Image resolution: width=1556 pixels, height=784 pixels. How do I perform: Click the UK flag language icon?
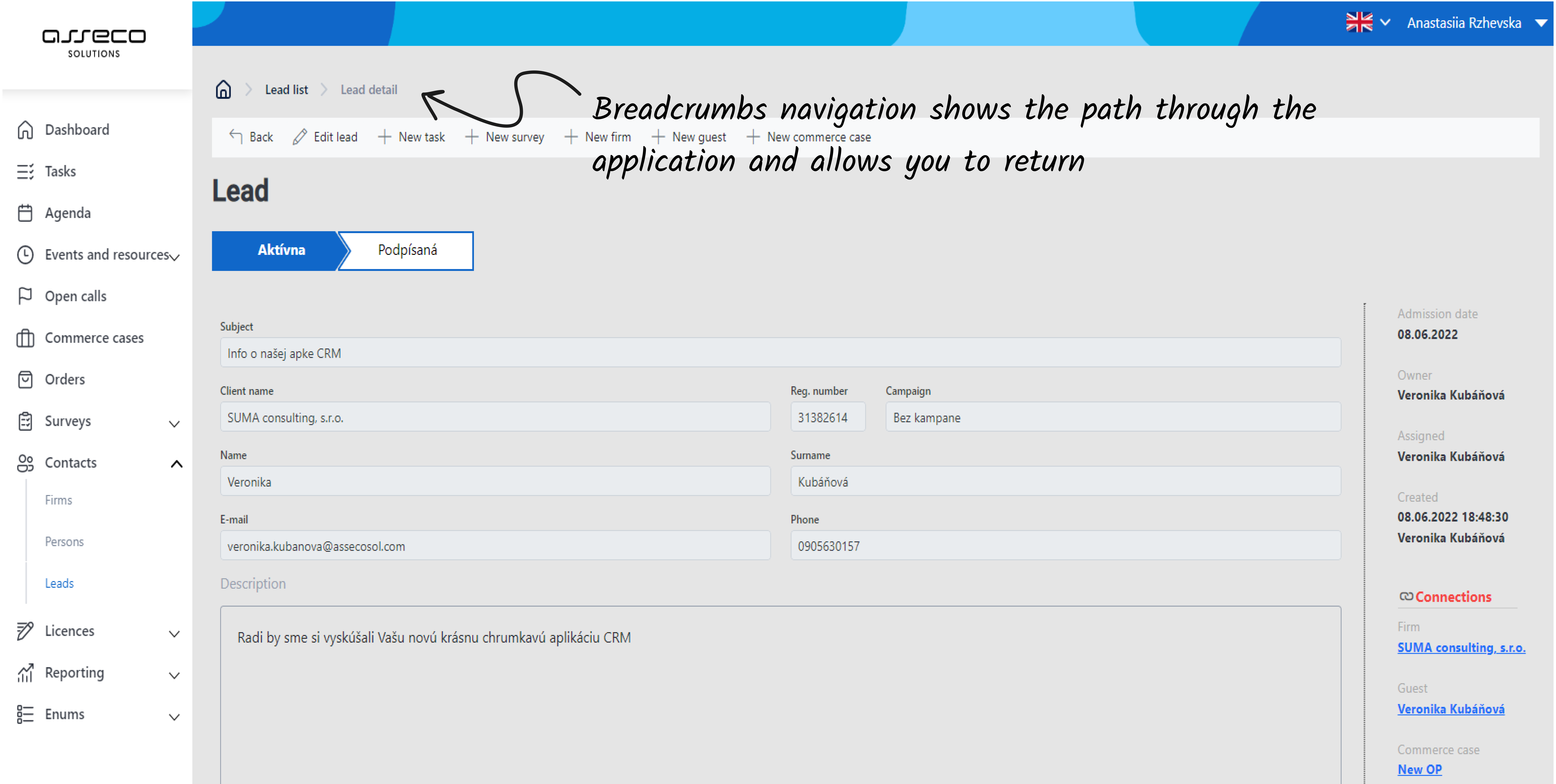click(x=1359, y=22)
